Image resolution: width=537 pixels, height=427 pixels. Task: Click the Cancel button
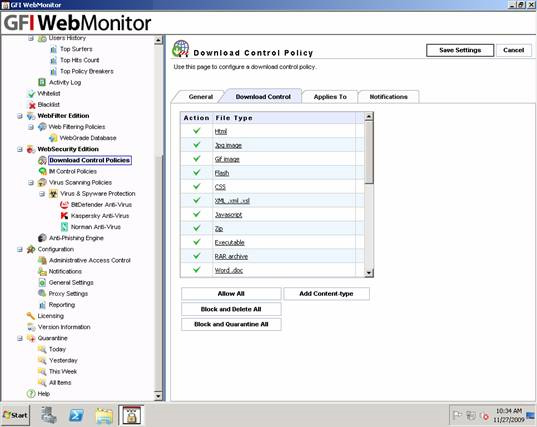tap(513, 50)
